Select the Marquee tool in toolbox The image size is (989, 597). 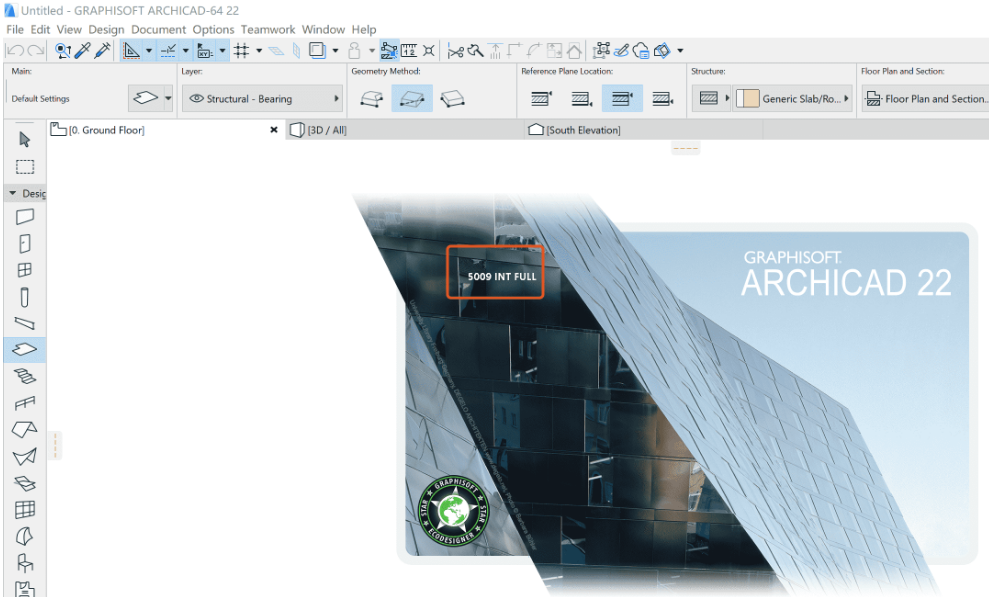[25, 166]
